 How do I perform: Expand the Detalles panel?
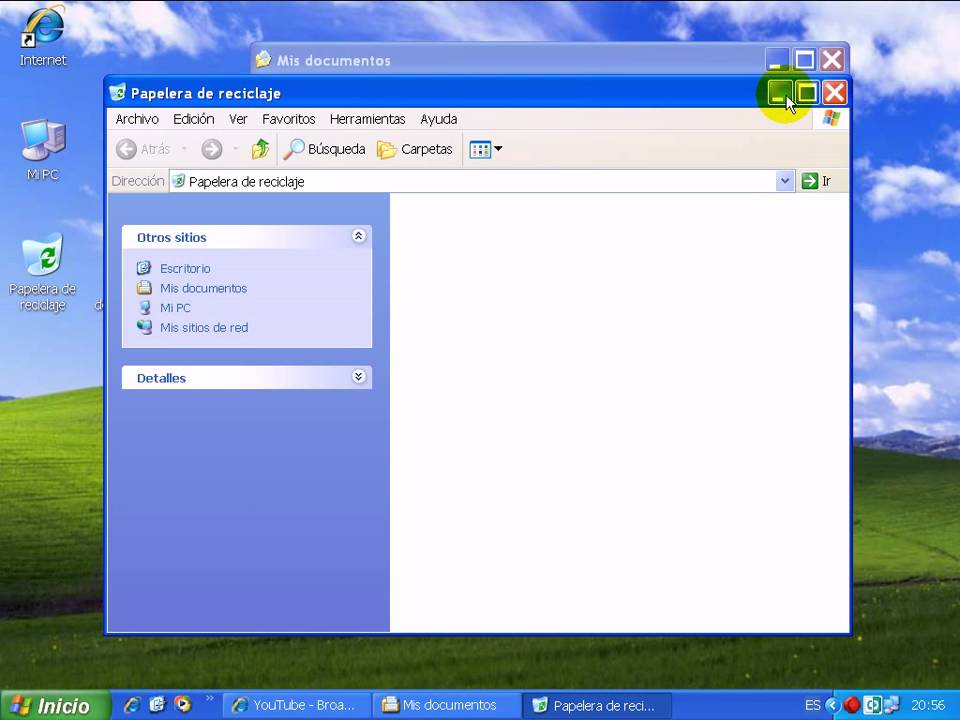[x=359, y=377]
